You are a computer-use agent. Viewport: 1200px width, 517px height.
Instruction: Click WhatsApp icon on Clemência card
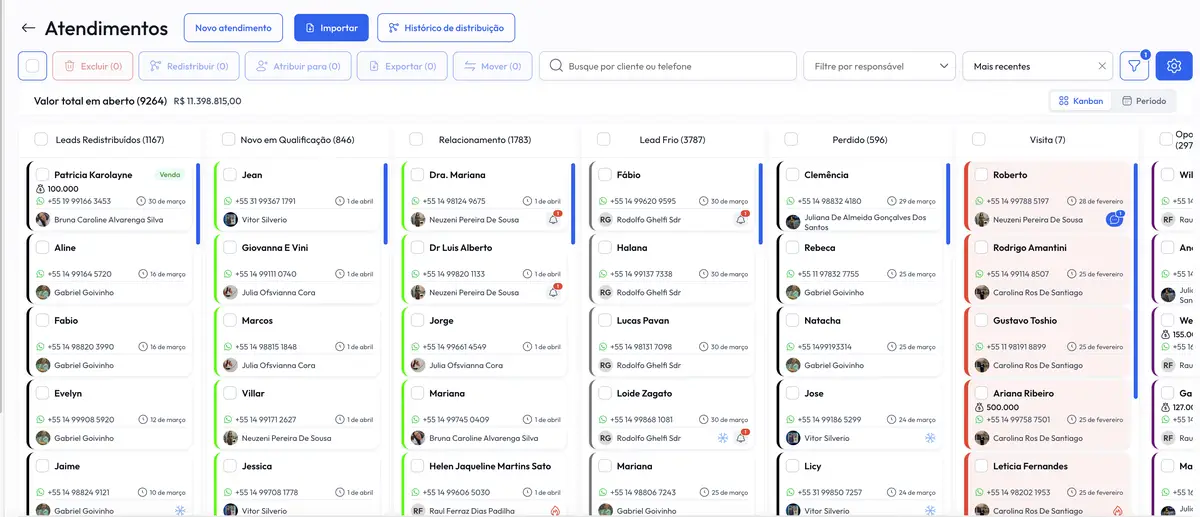pos(791,201)
